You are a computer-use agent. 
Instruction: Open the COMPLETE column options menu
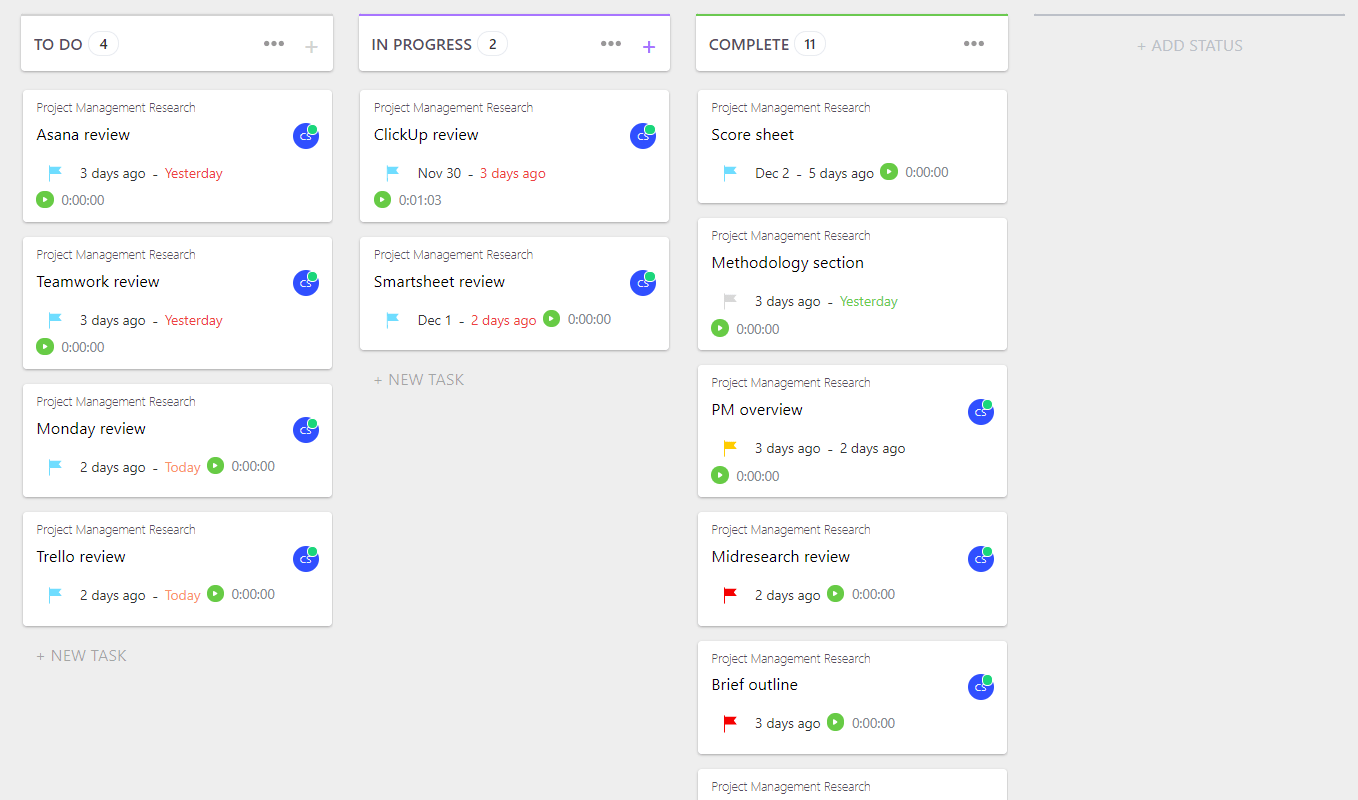[974, 43]
